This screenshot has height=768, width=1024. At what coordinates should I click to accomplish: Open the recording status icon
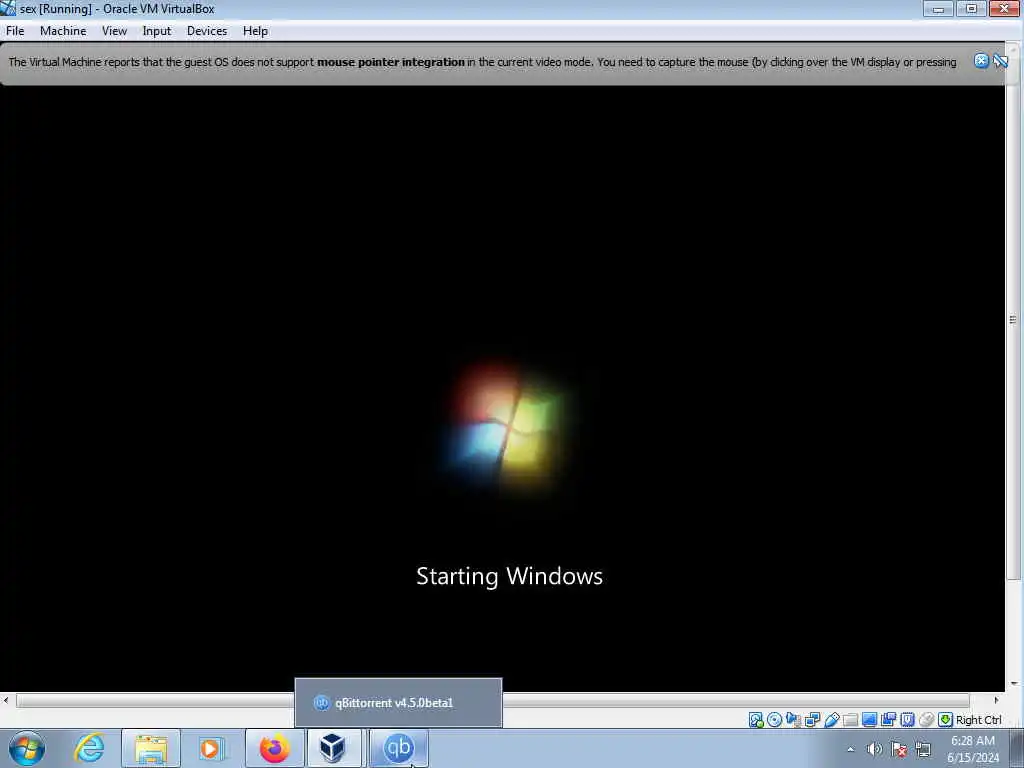(888, 720)
